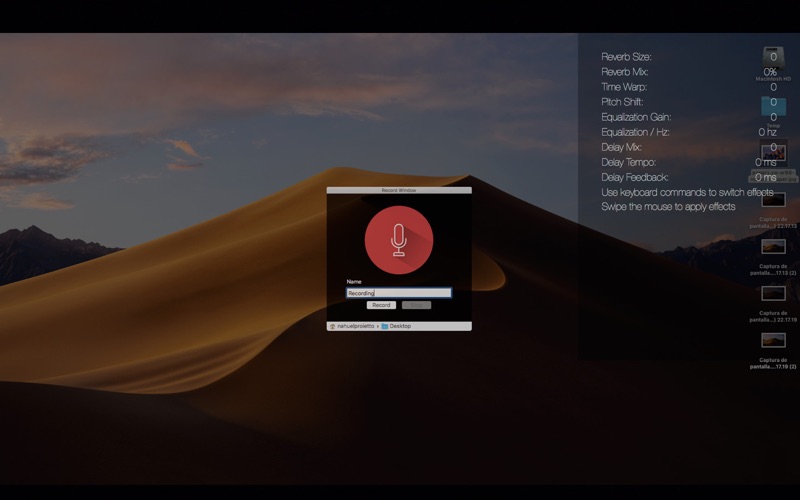
Task: Click the Delay Feedback label
Action: (635, 178)
